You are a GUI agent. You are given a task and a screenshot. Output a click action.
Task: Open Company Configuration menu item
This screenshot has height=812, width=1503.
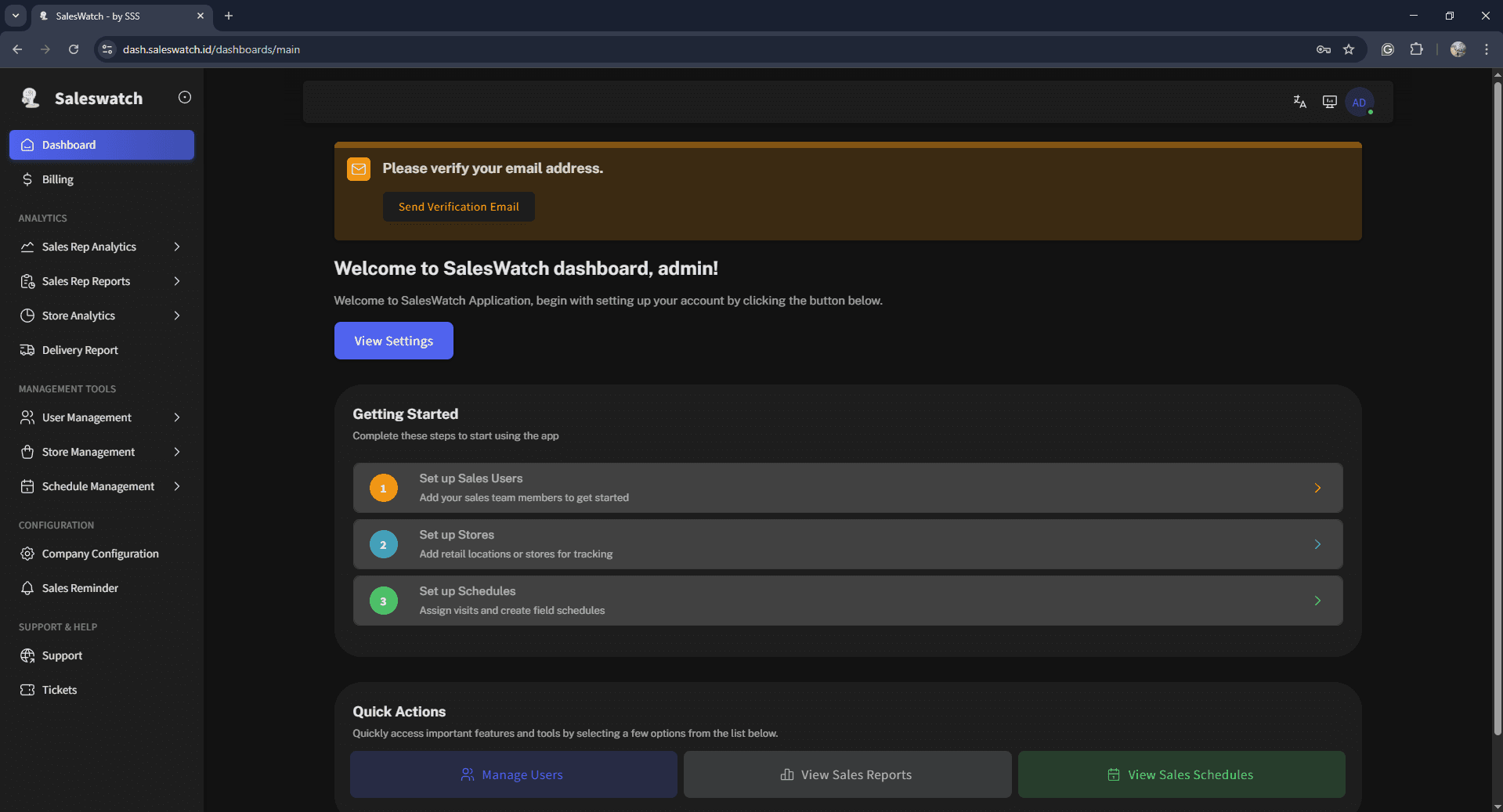(100, 554)
